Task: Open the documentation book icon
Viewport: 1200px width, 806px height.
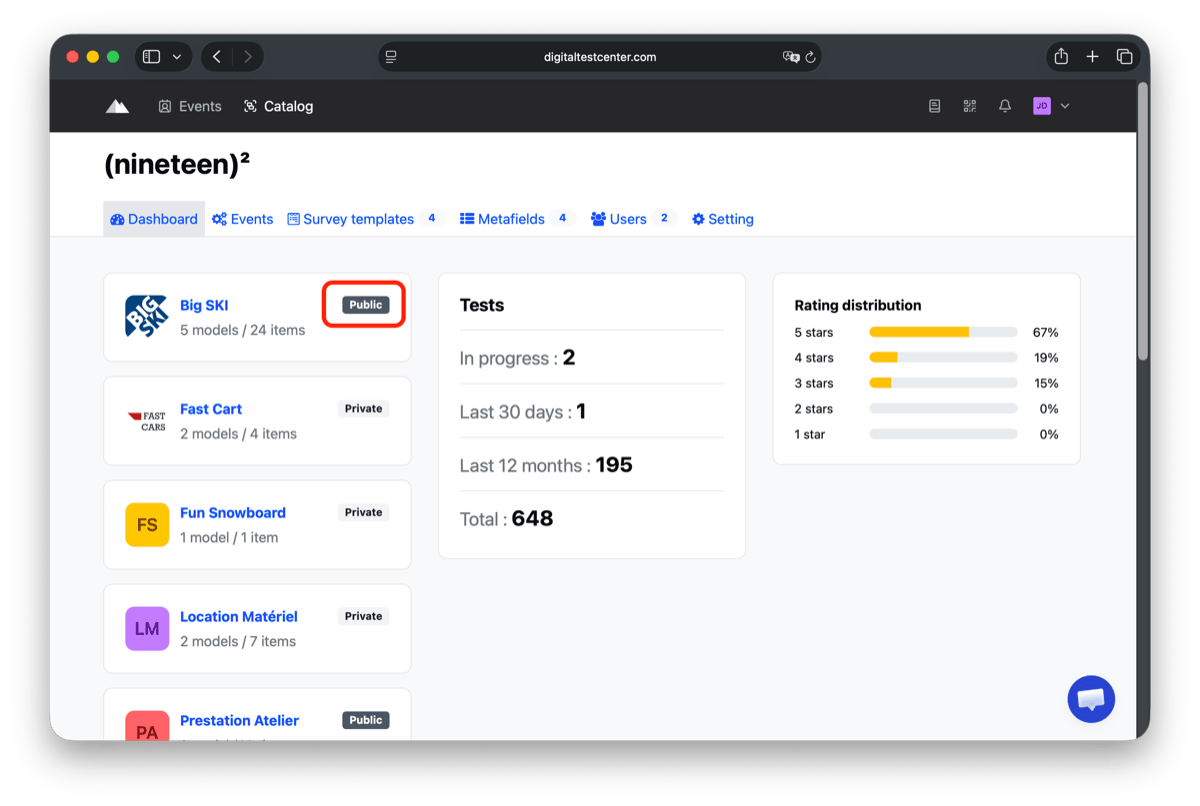Action: 934,106
